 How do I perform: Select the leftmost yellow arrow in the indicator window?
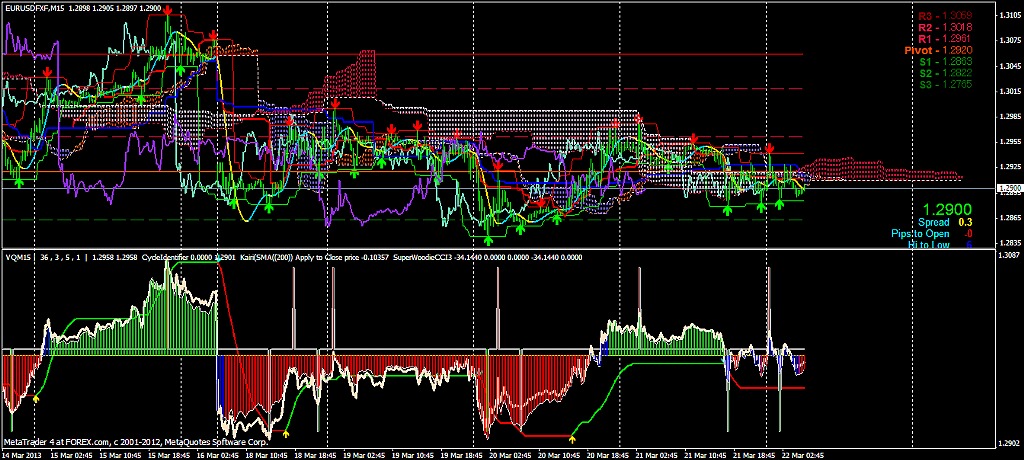tap(36, 398)
